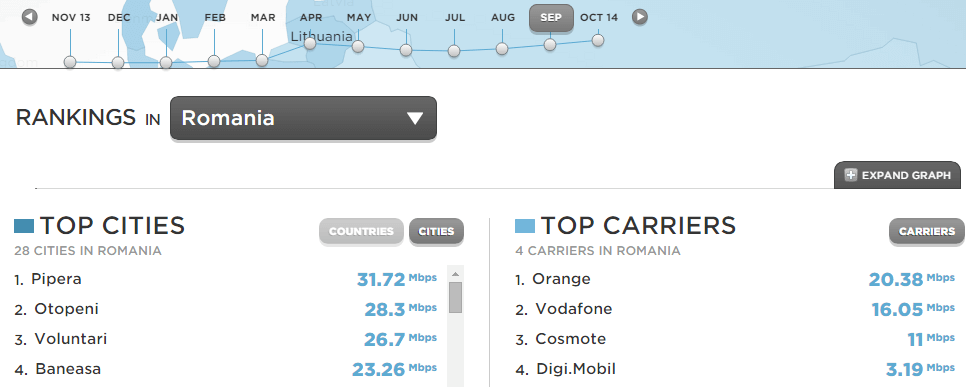
Task: Click the JUN timeline data point
Action: tap(406, 50)
